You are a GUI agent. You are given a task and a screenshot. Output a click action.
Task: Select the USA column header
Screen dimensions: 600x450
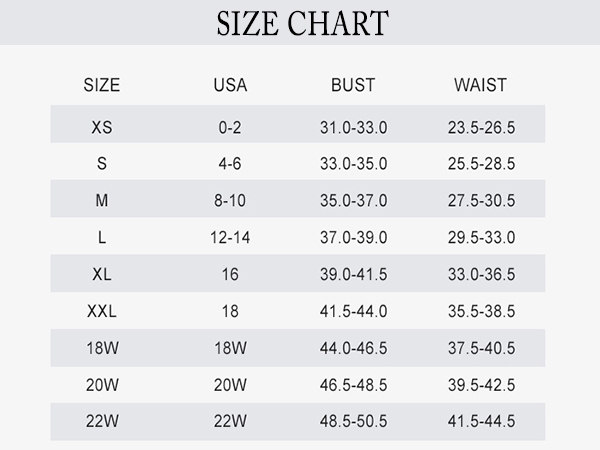230,85
